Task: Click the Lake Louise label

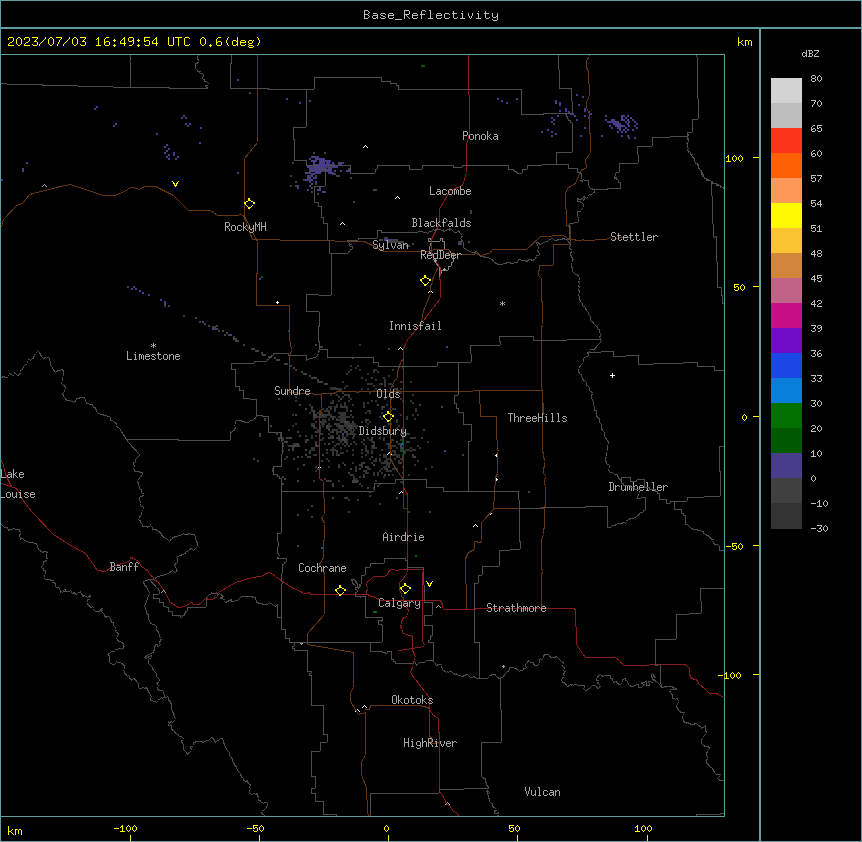Action: pos(18,484)
